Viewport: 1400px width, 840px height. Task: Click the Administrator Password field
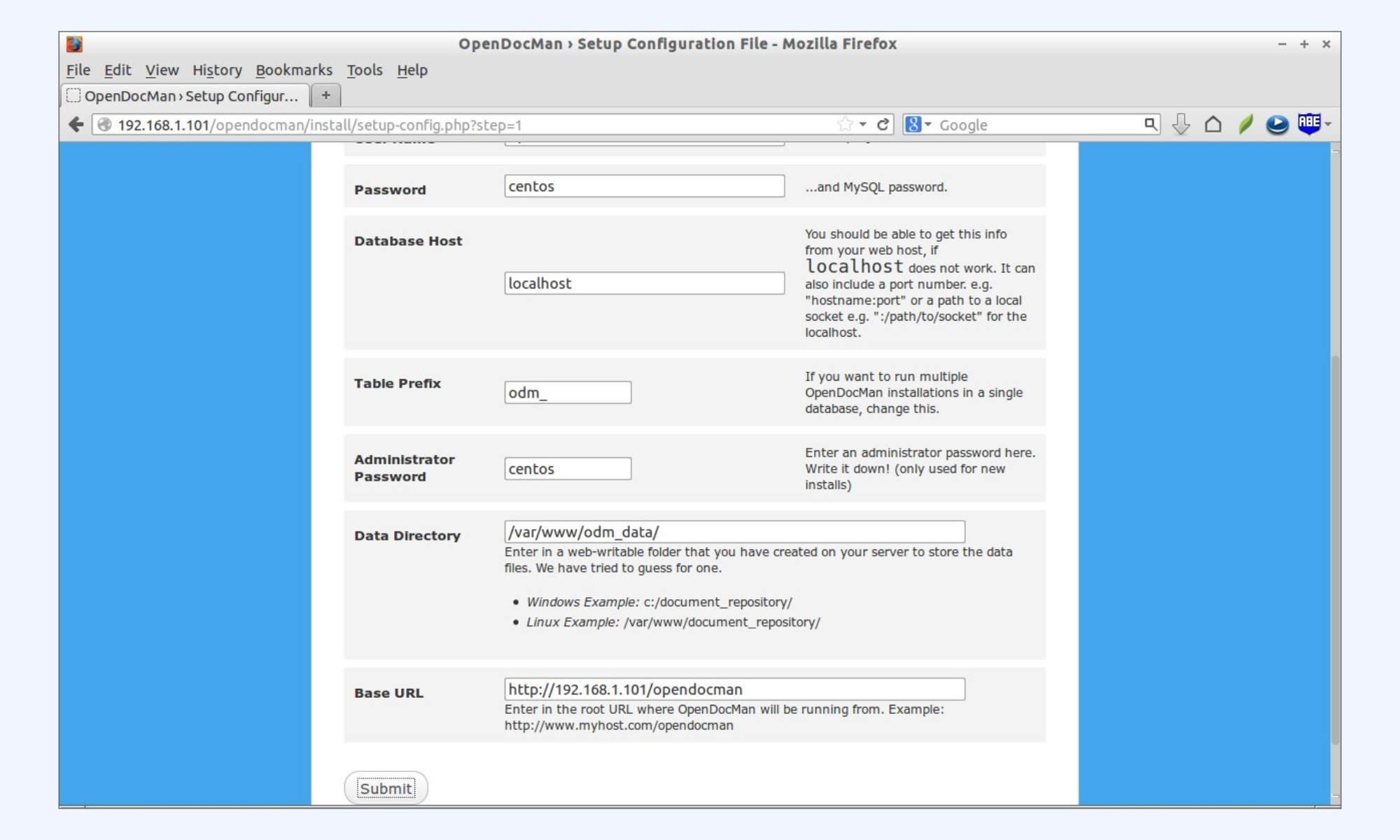pyautogui.click(x=568, y=469)
